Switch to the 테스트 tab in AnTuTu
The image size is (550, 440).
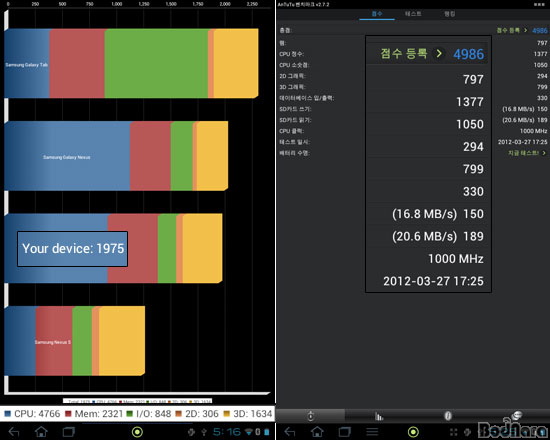(413, 14)
